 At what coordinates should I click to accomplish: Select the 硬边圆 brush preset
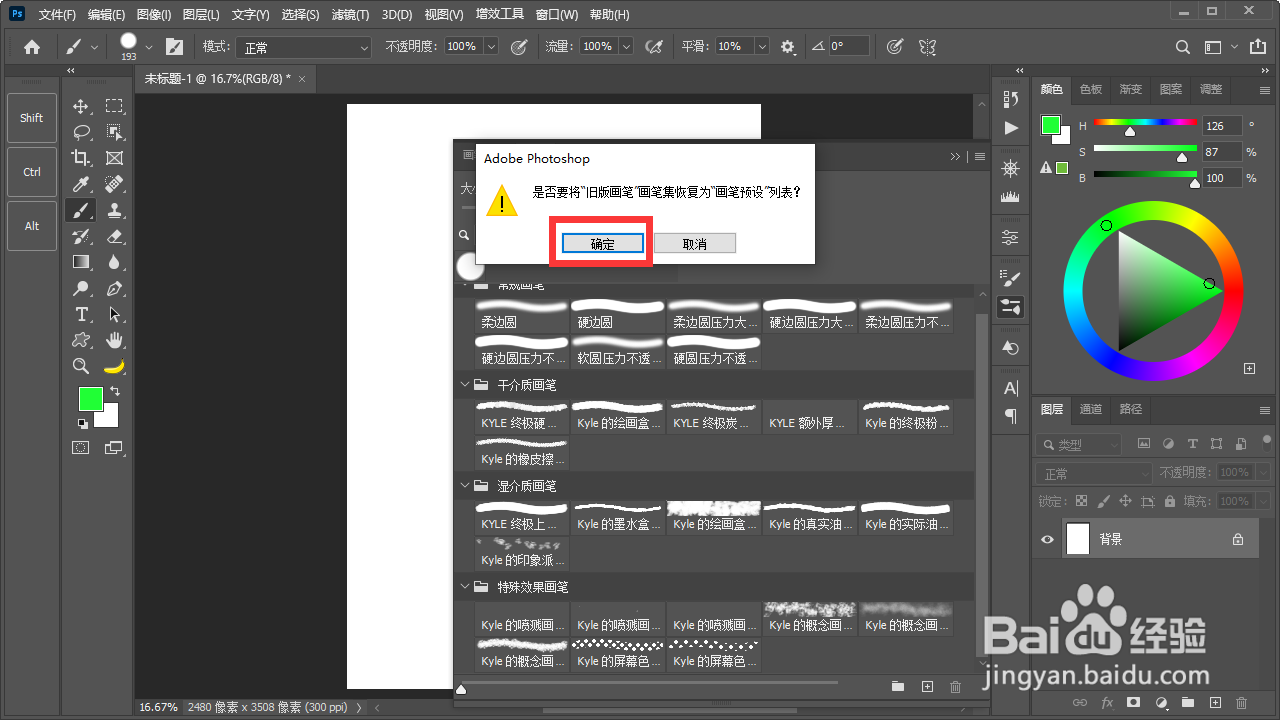click(x=617, y=315)
